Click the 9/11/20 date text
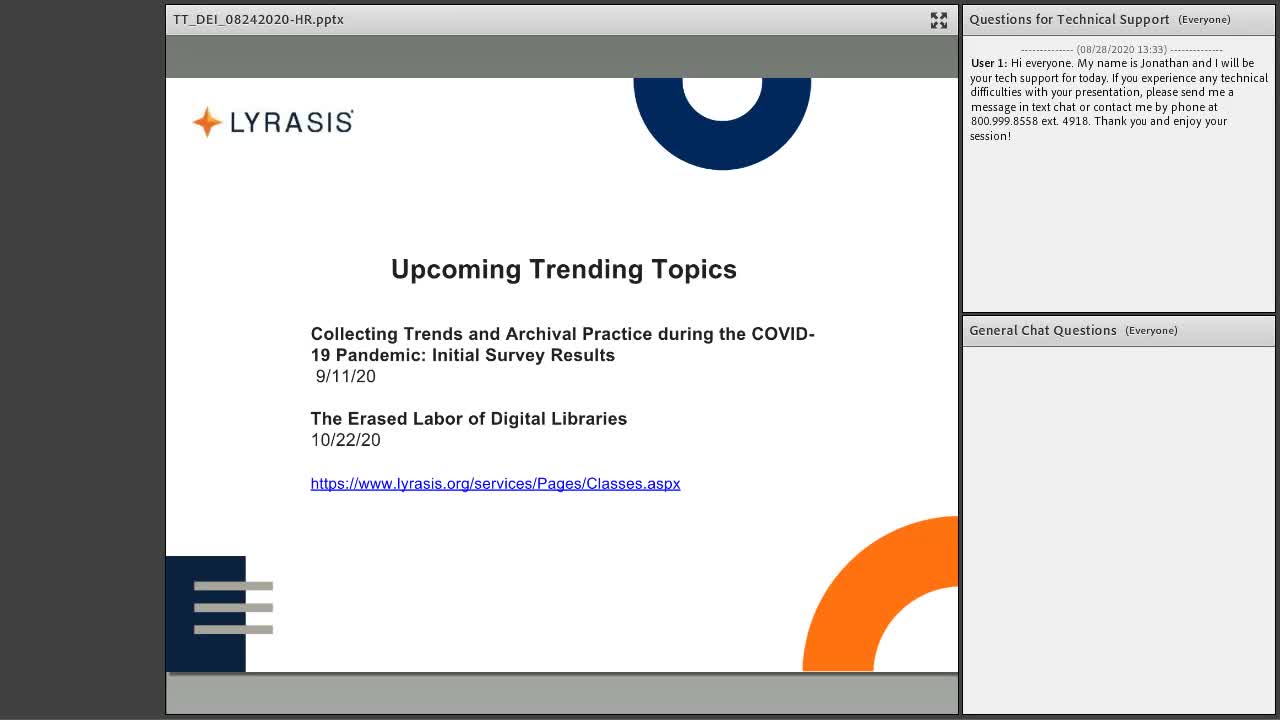 click(346, 377)
